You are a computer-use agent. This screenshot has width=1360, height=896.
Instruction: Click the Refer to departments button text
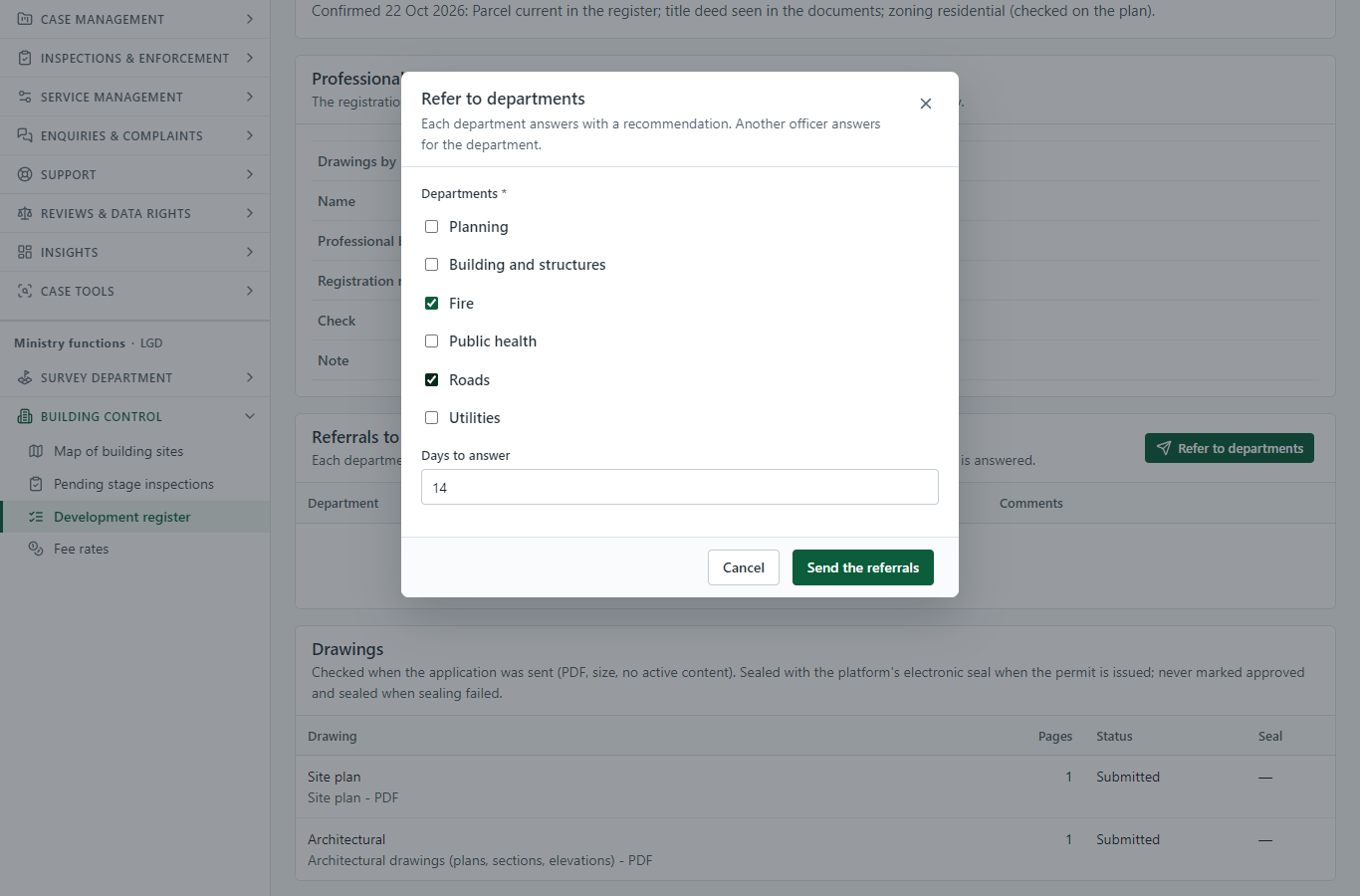pos(1241,448)
